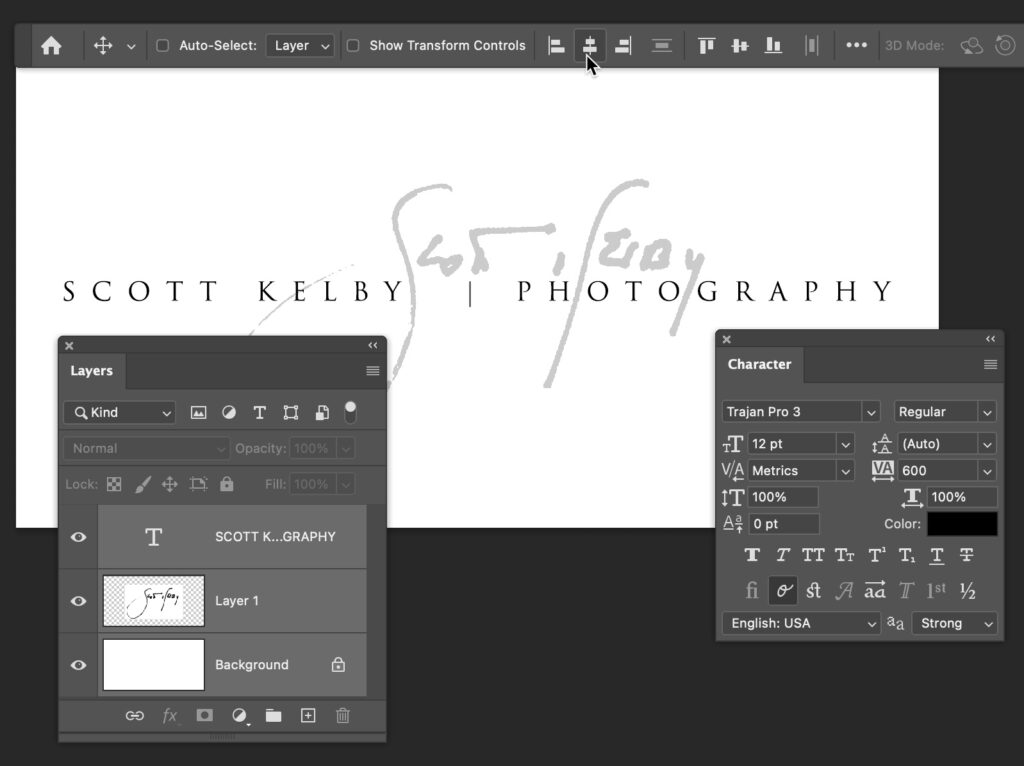Align horizontal centers button
Screen dimensions: 1024x766
click(589, 46)
